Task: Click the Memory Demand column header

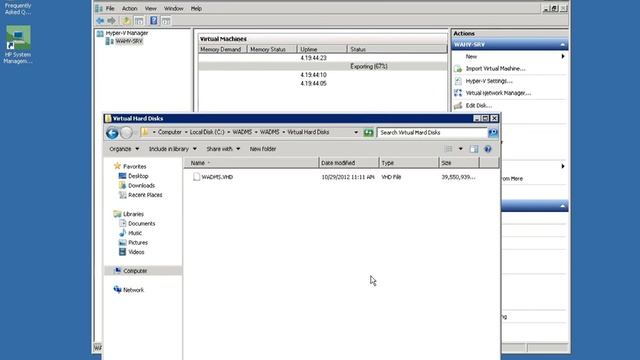Action: [x=222, y=49]
